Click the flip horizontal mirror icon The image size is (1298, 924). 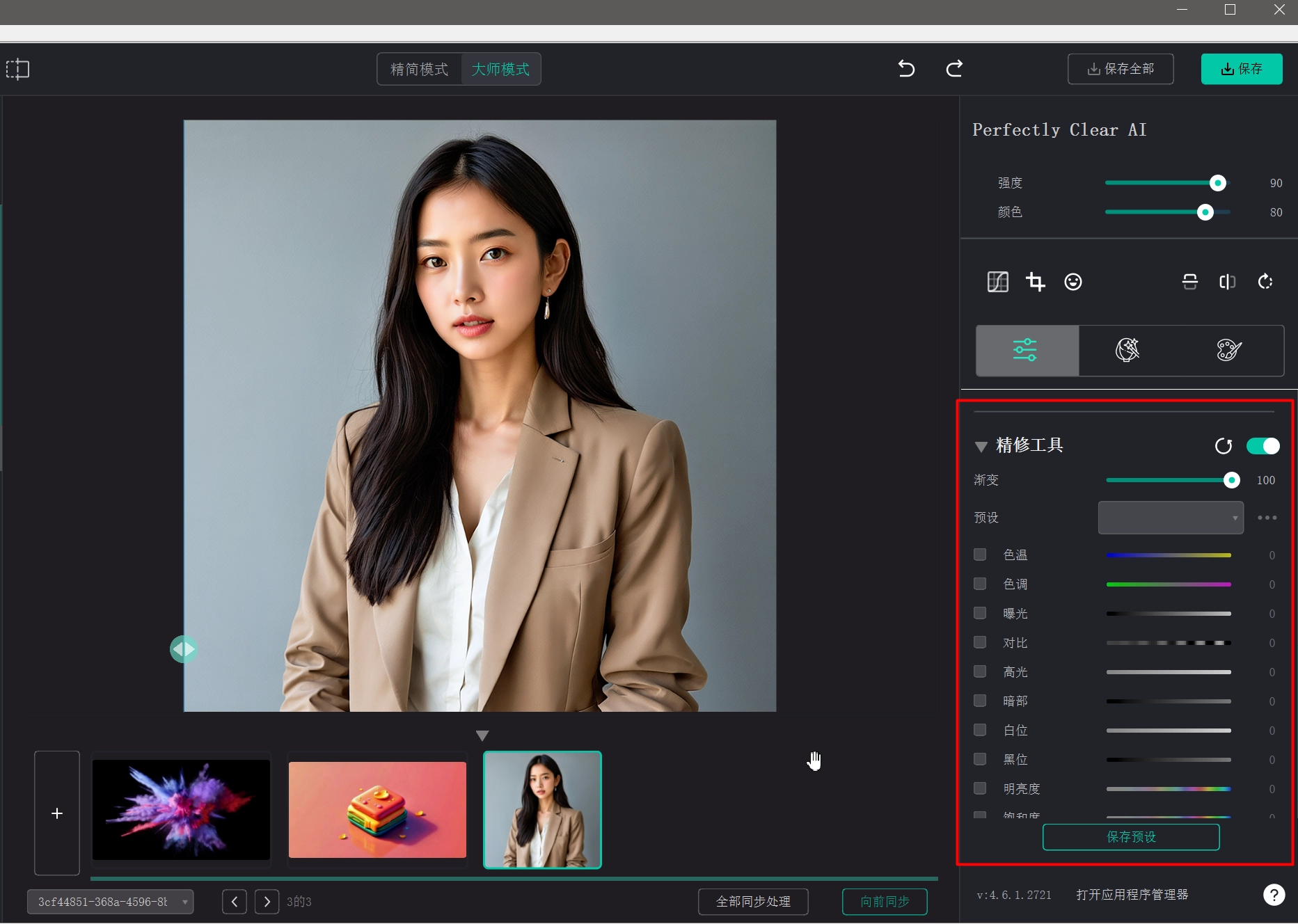[x=1227, y=282]
